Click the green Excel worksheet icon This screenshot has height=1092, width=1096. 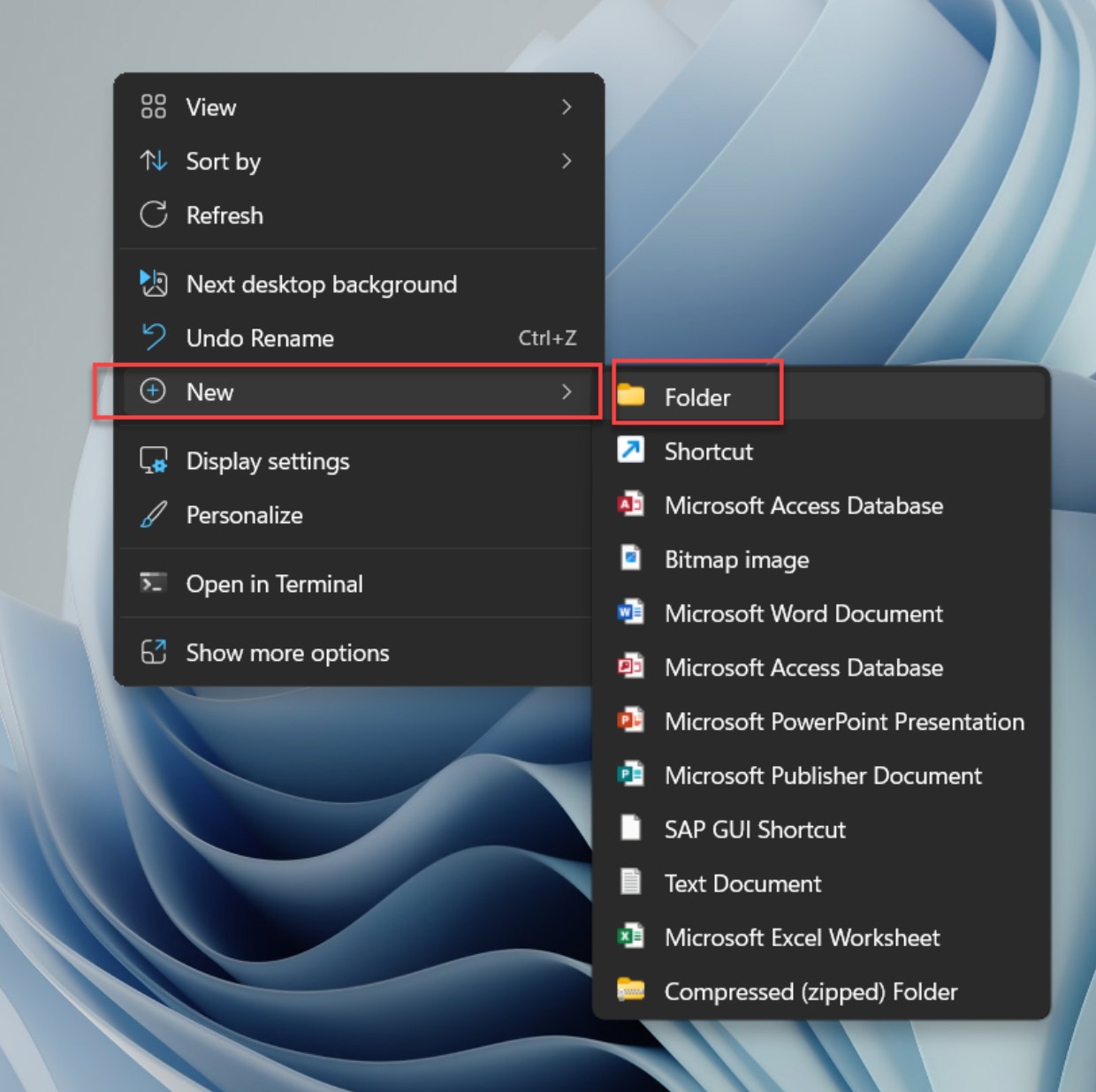pyautogui.click(x=630, y=937)
